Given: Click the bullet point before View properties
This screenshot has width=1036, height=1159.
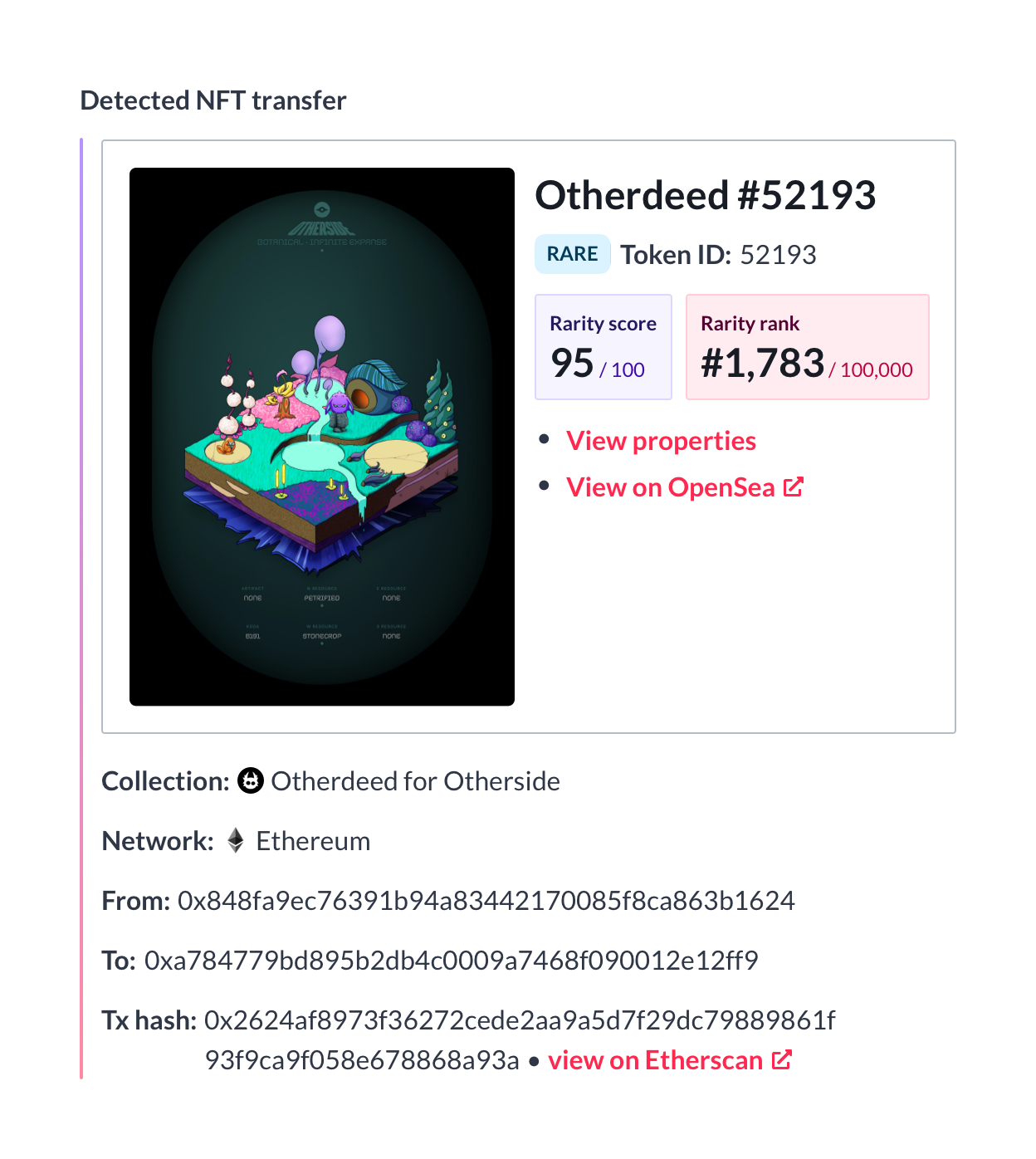Looking at the screenshot, I should coord(544,438).
